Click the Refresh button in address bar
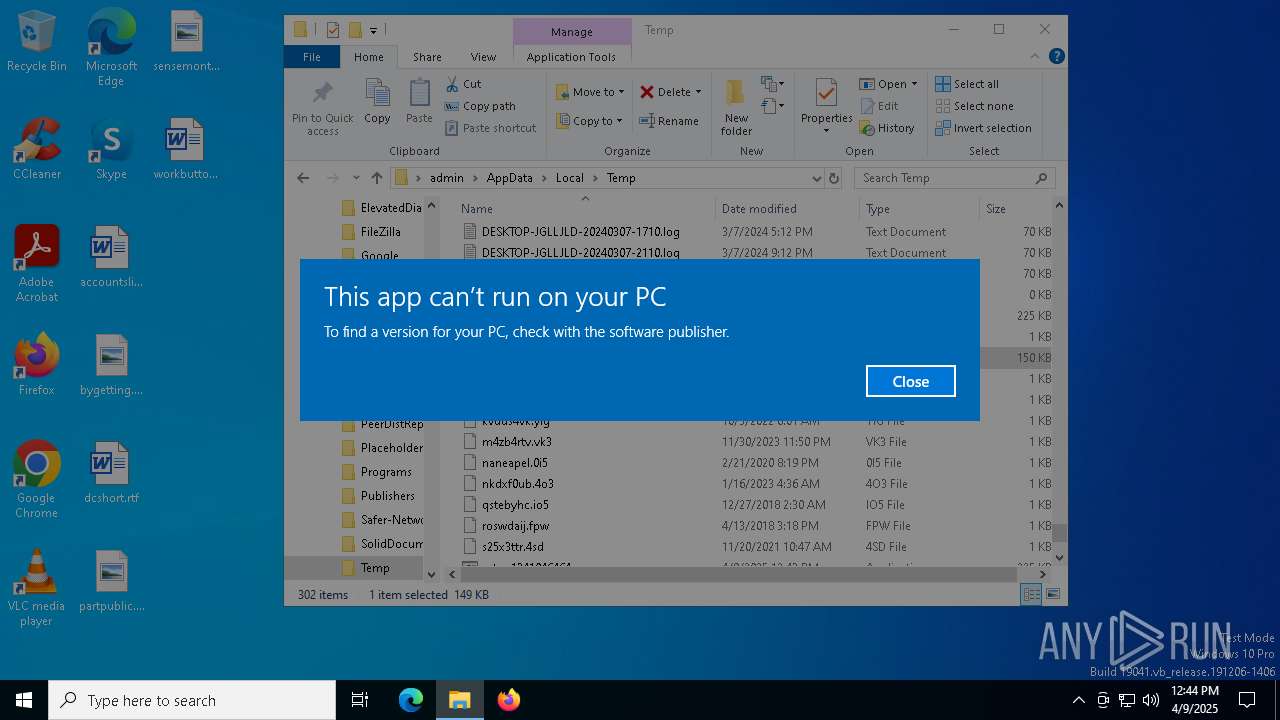Viewport: 1280px width, 720px height. pos(835,178)
